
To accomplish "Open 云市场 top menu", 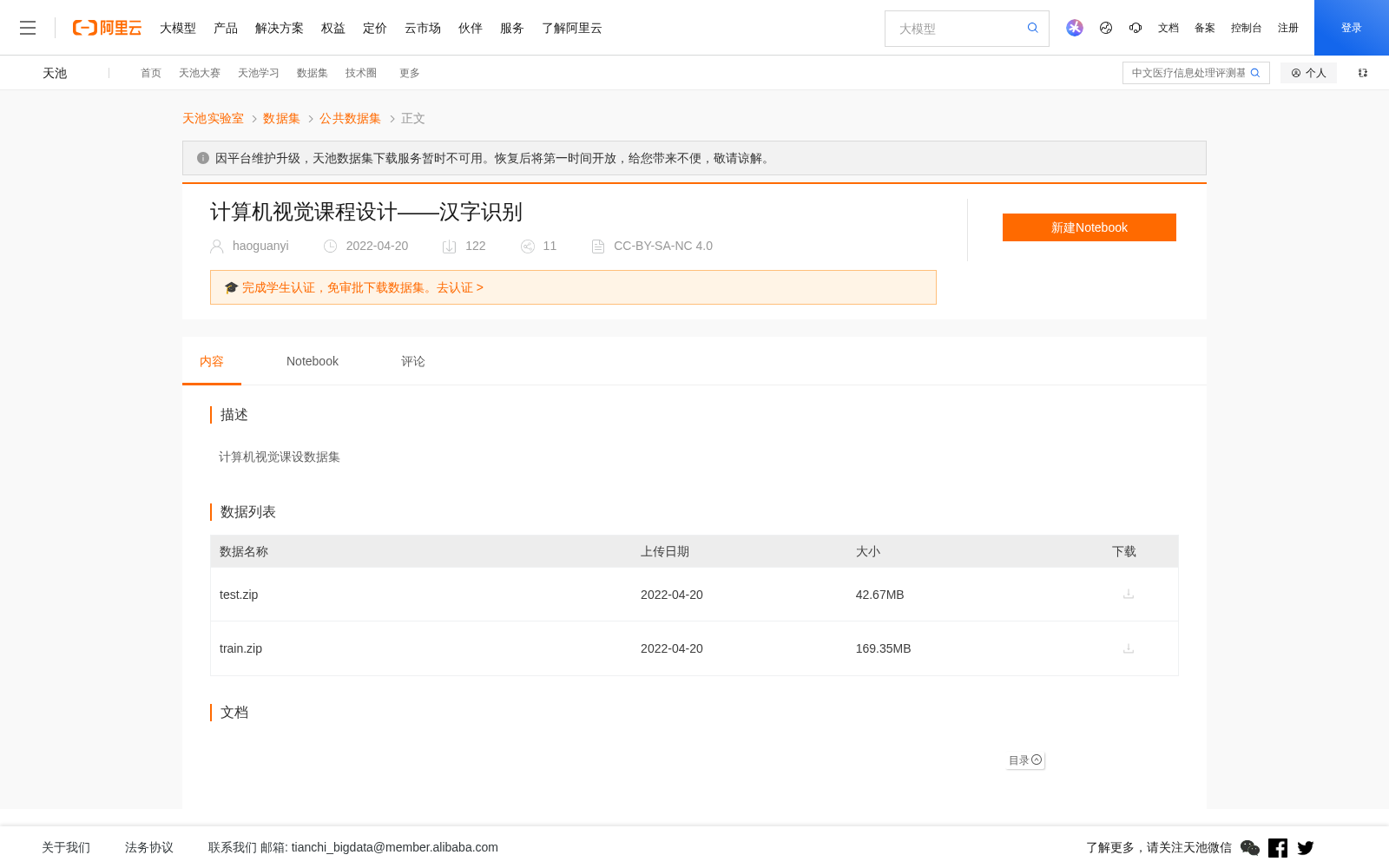I will (423, 28).
